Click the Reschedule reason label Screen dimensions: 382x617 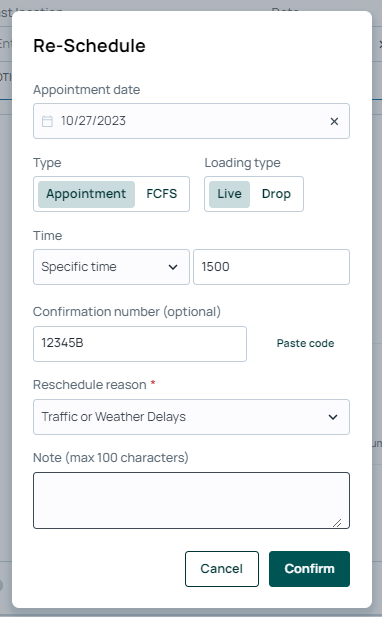point(90,384)
